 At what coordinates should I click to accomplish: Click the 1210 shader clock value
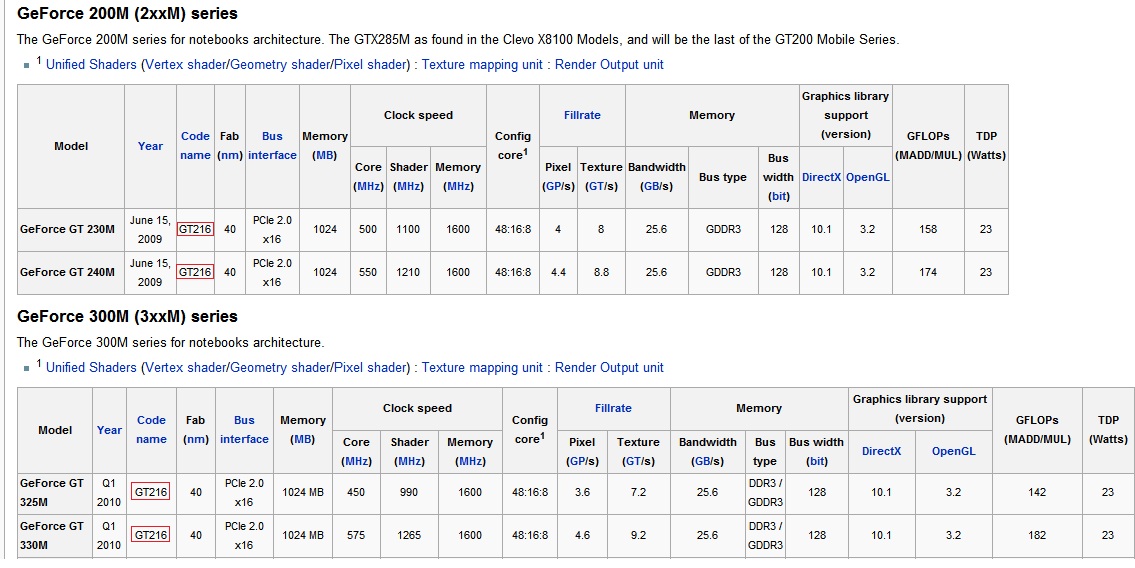[x=408, y=273]
